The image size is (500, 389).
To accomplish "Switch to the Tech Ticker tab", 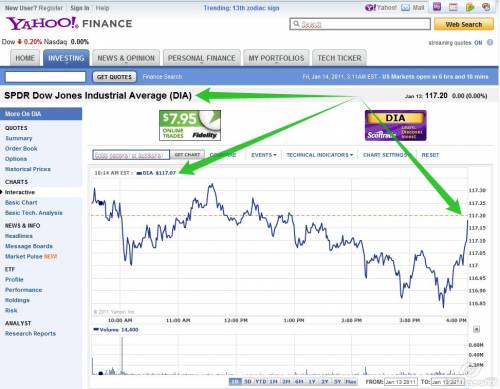I will (x=339, y=58).
